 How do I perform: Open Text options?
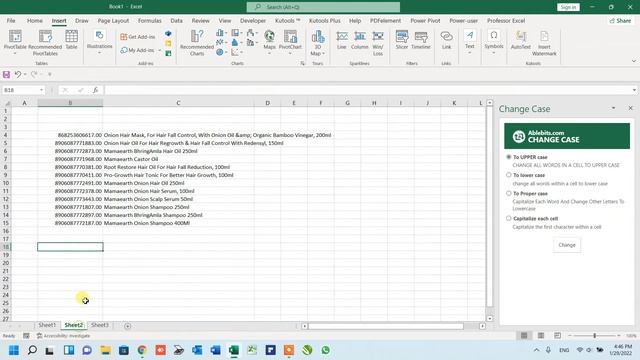(x=470, y=42)
